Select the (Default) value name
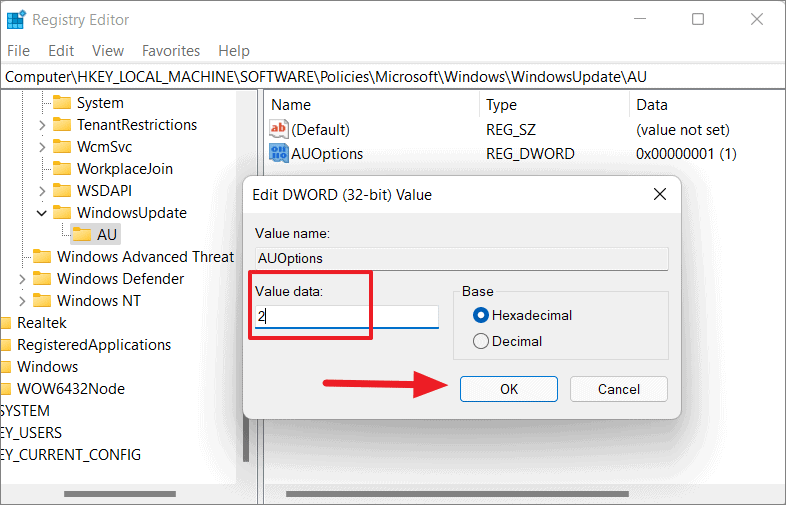The width and height of the screenshot is (786, 505). coord(320,130)
